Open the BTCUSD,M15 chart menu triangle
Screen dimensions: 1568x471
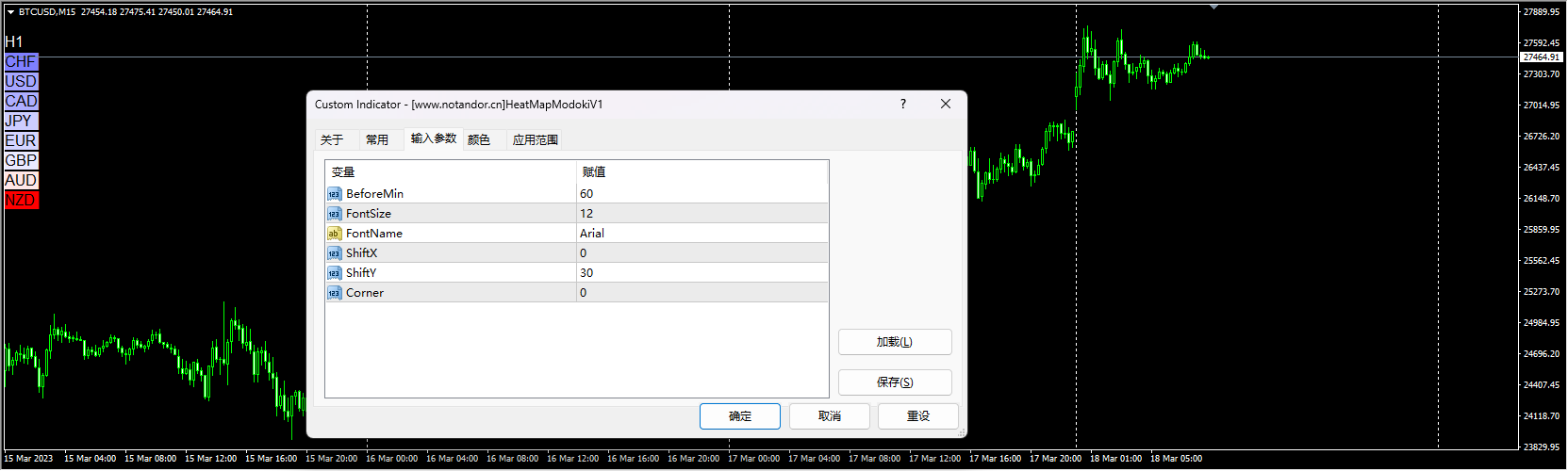tap(10, 12)
